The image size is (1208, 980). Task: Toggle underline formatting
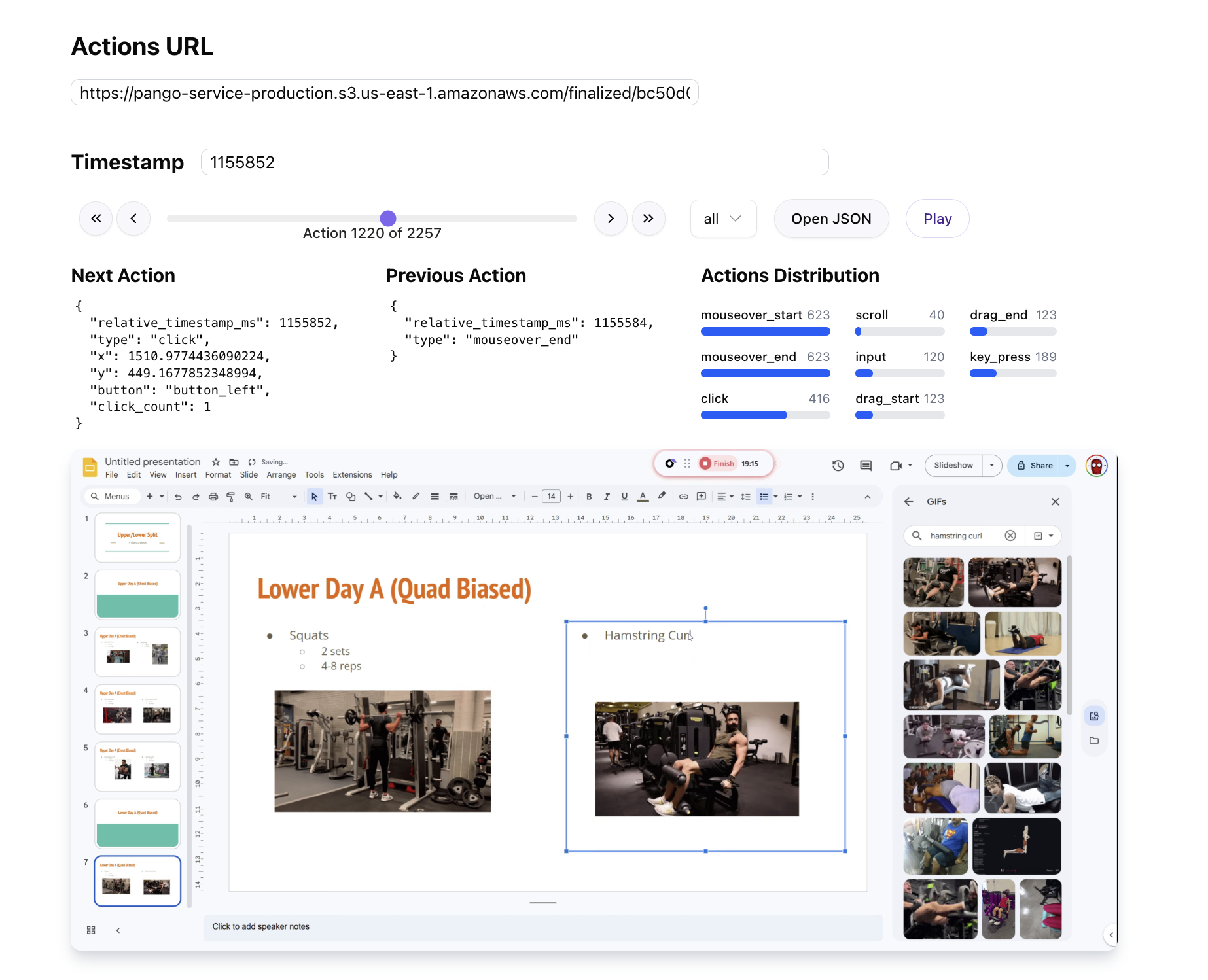(x=624, y=496)
